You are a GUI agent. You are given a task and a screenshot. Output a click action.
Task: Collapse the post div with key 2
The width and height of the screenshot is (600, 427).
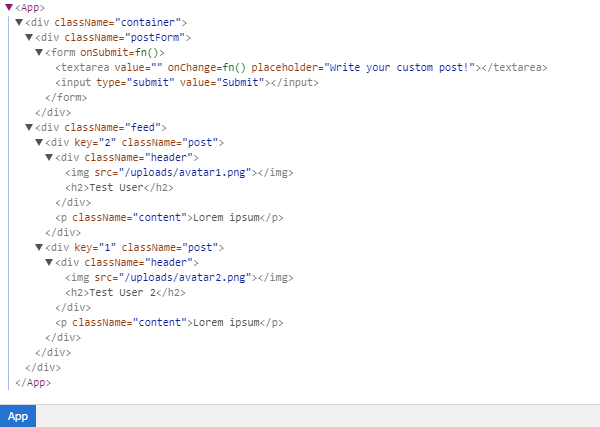pyautogui.click(x=39, y=142)
